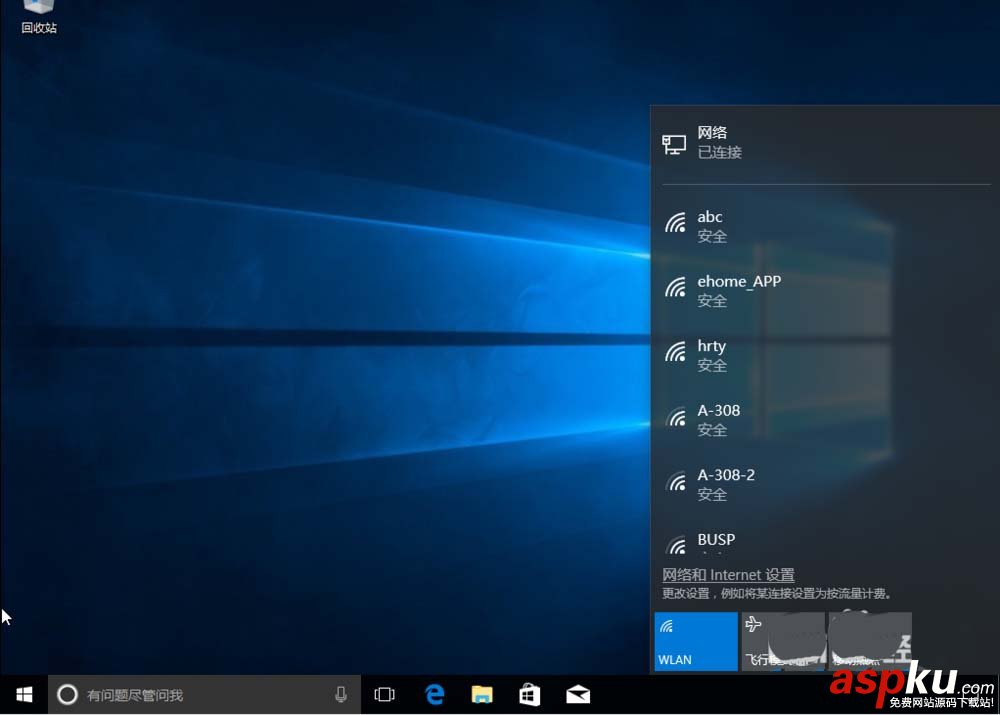Turn on 移动热点 (mobile hotspot)
The height and width of the screenshot is (715, 1000).
[869, 641]
